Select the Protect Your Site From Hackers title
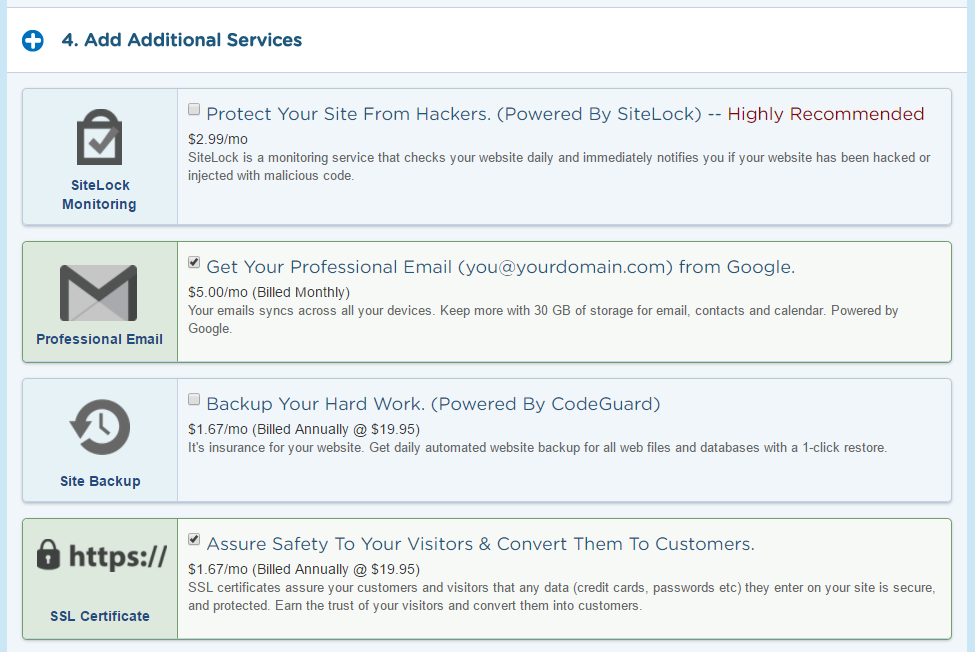Viewport: 975px width, 652px height. click(x=454, y=114)
